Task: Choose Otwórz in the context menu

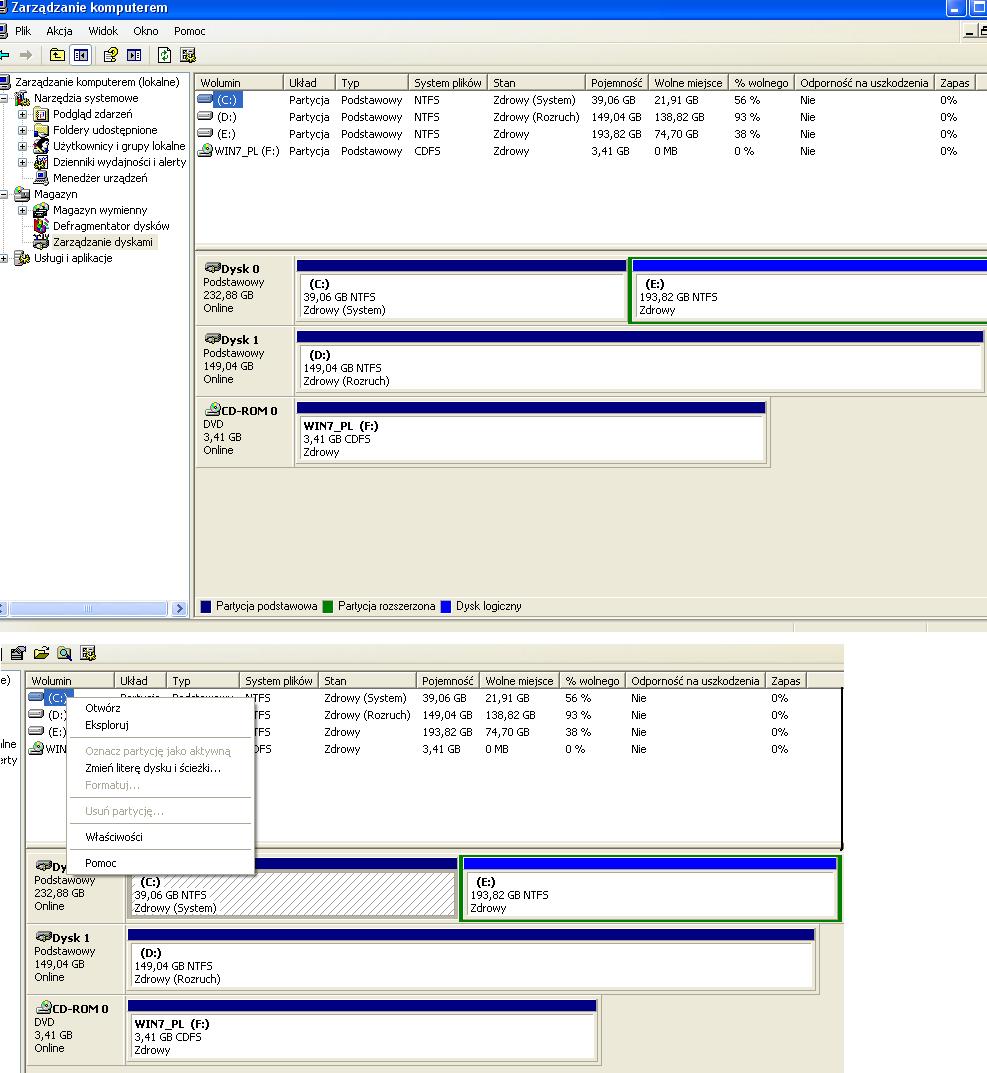Action: (x=160, y=708)
